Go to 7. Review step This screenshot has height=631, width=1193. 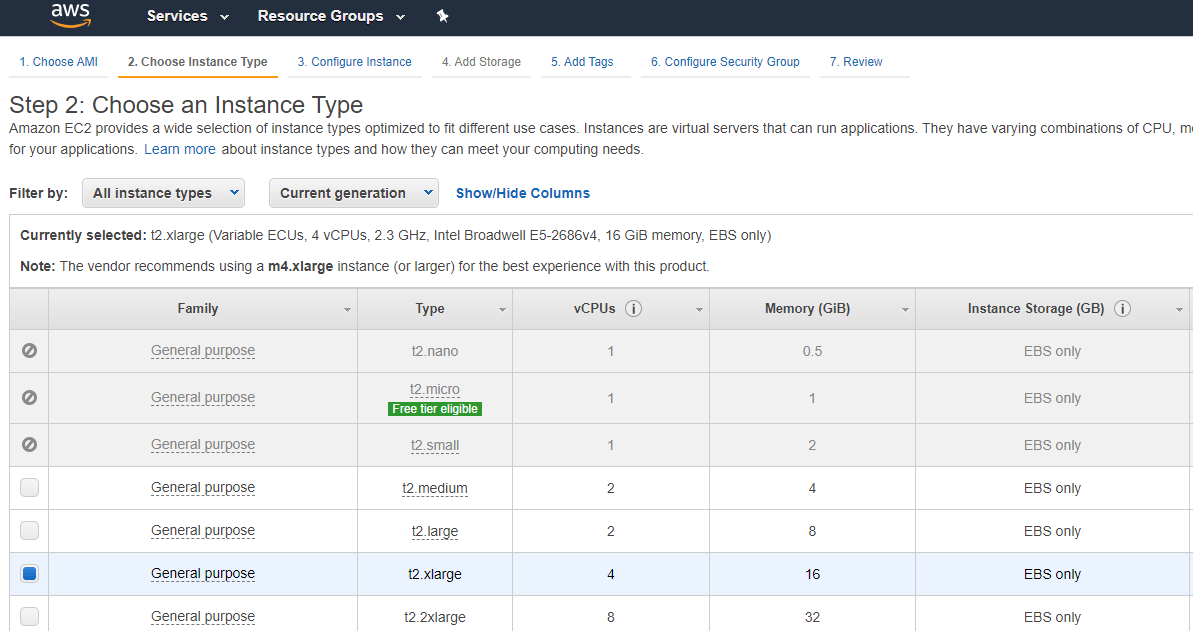856,62
